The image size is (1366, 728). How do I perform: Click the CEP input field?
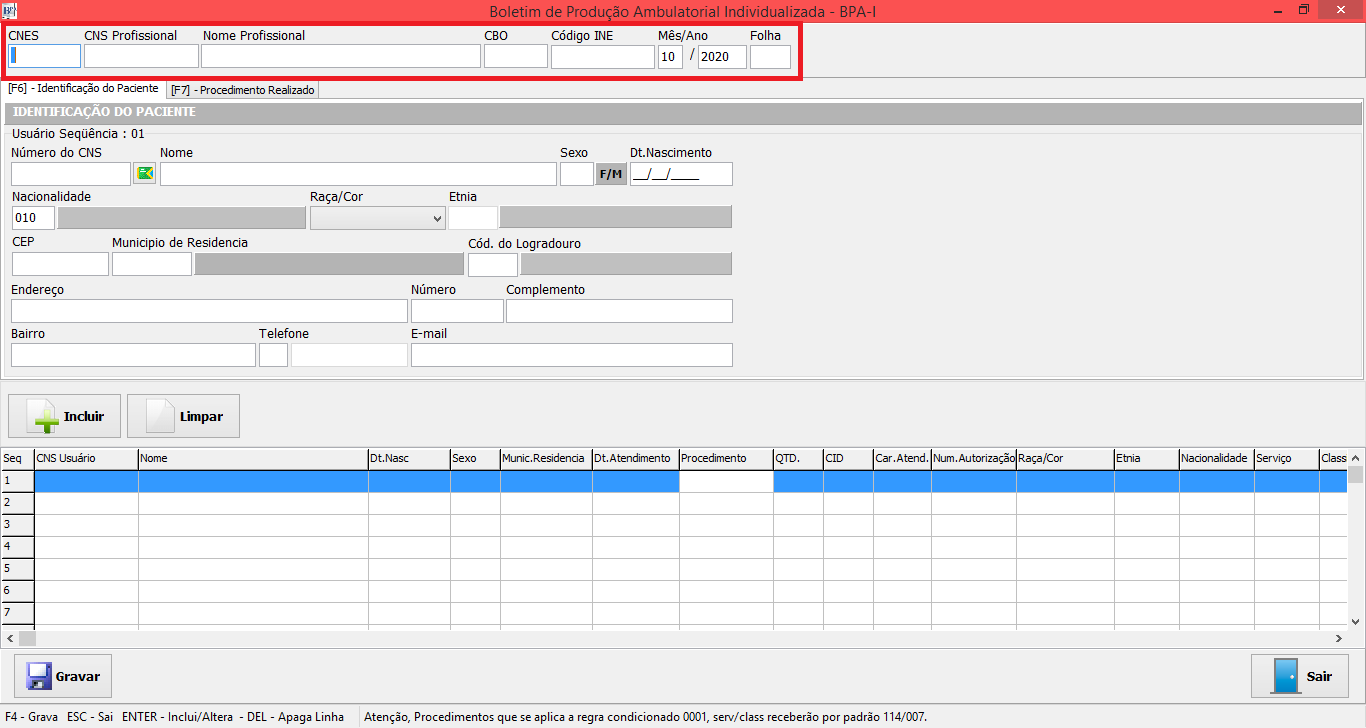[x=60, y=264]
